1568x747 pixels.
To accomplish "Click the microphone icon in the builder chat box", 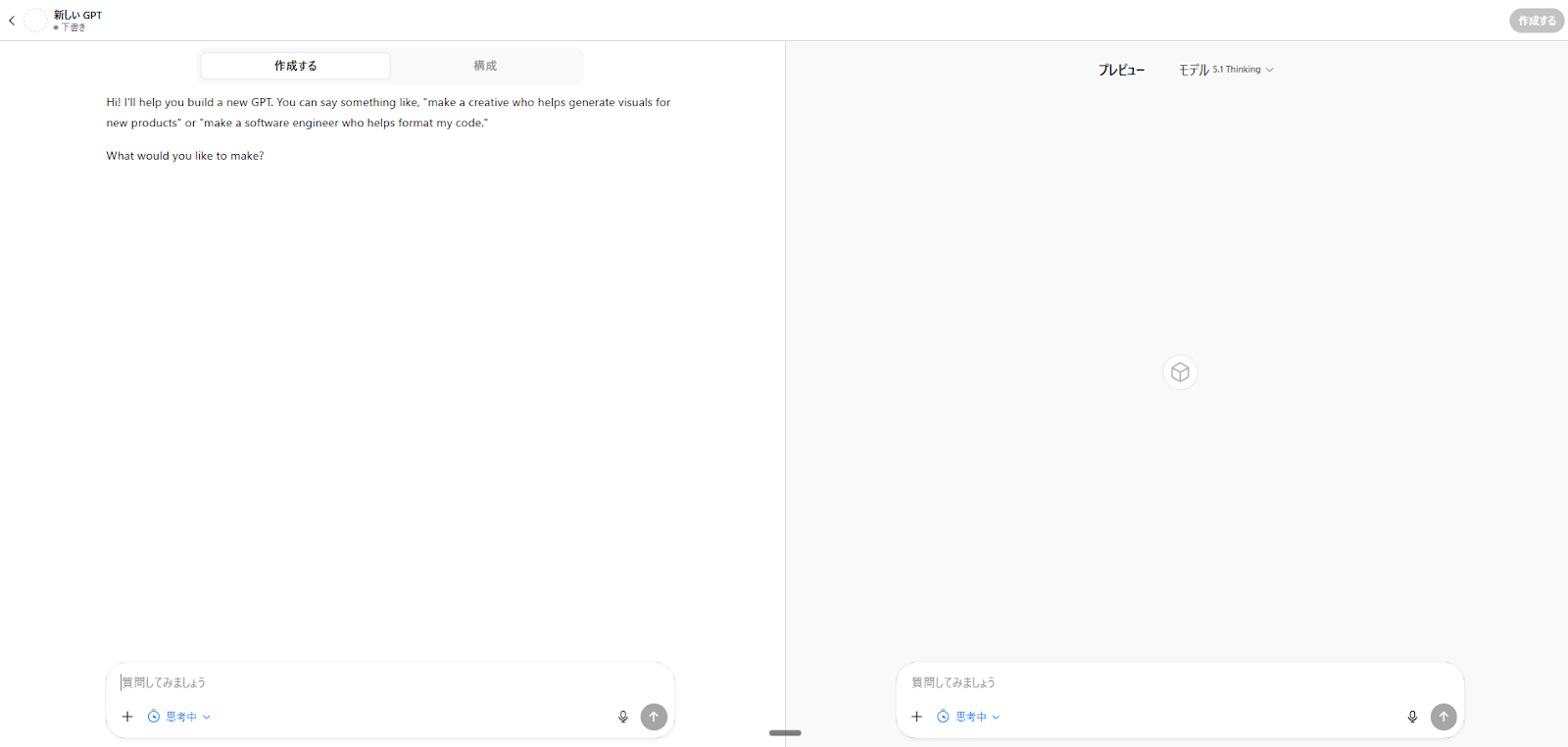I will pos(623,717).
